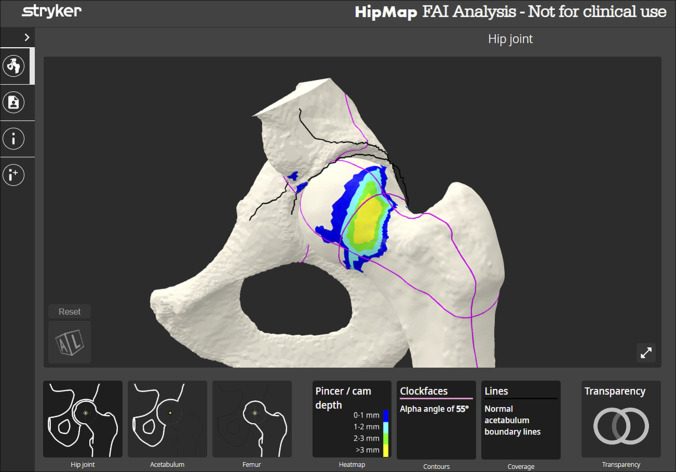Click the heatmap depth color scale bar
Image resolution: width=676 pixels, height=472 pixels.
pyautogui.click(x=386, y=433)
